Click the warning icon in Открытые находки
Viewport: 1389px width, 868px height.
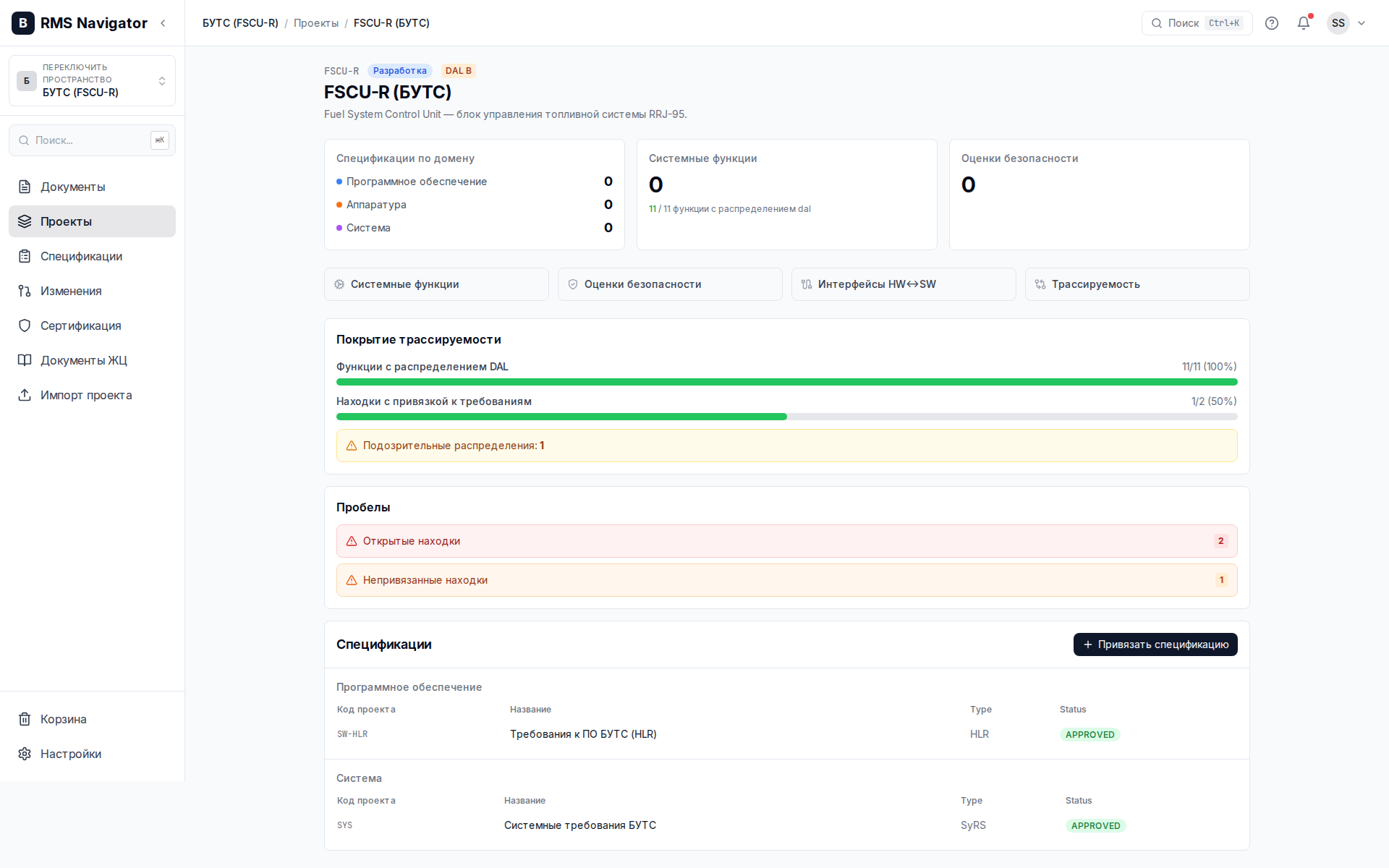click(352, 541)
